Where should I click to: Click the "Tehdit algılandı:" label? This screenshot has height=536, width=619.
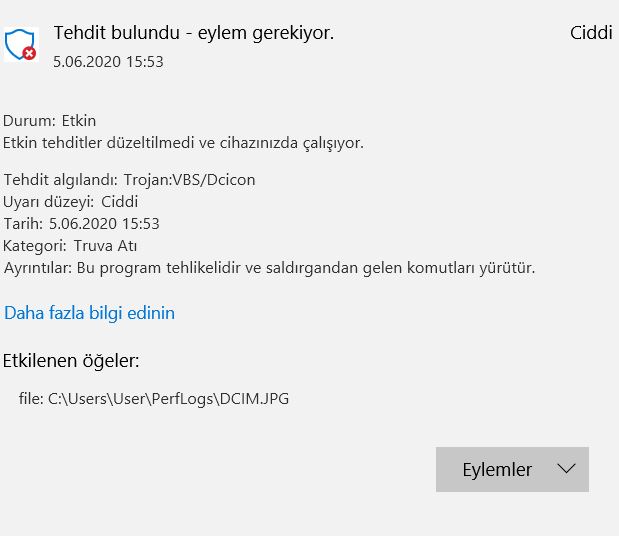pyautogui.click(x=61, y=180)
